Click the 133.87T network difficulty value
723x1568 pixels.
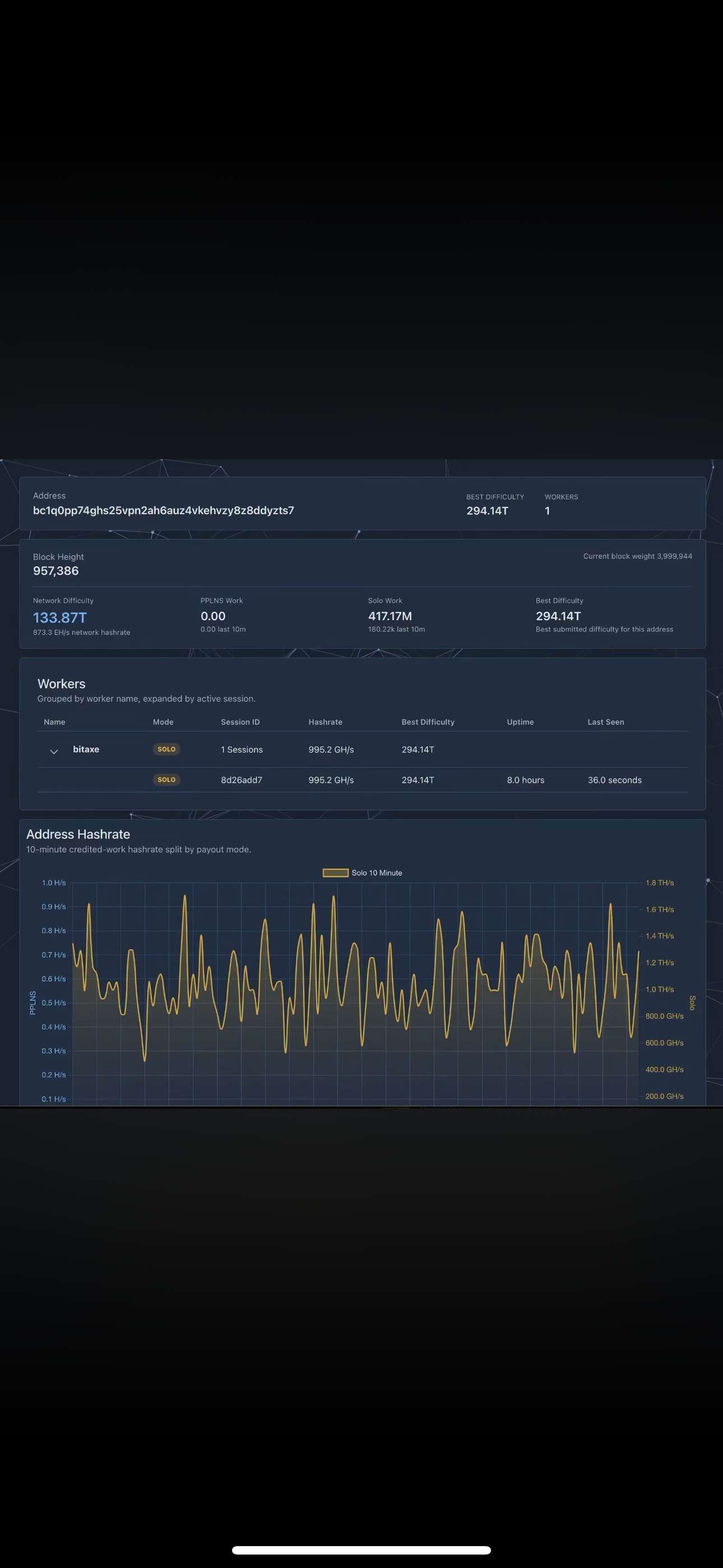(59, 617)
